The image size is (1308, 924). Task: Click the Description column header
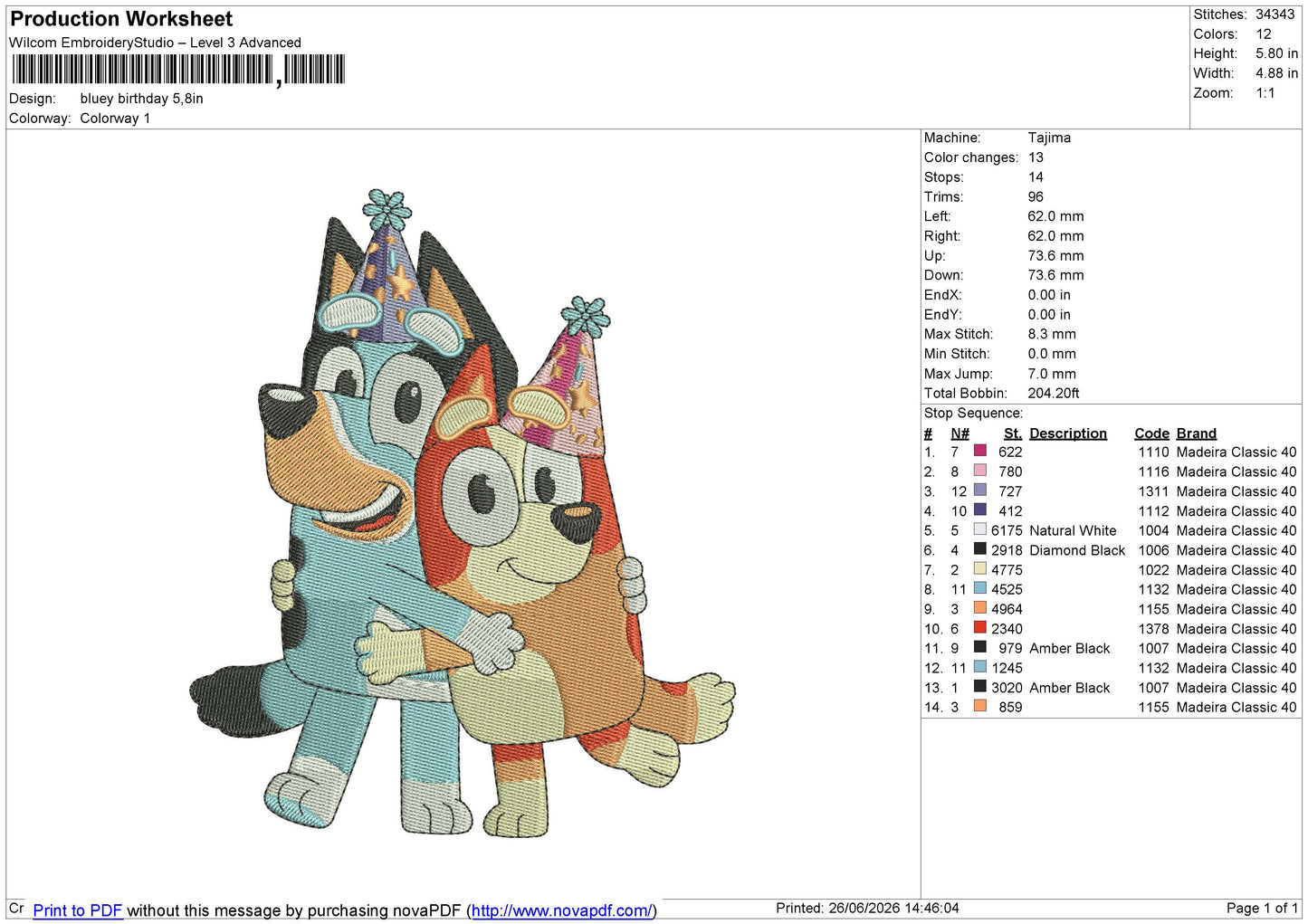tap(1068, 433)
